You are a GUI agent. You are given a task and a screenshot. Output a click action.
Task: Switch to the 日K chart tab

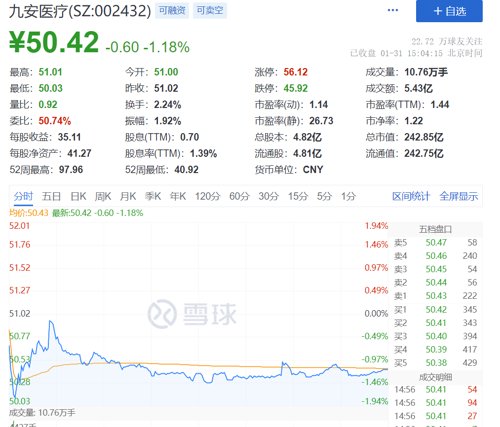tap(78, 196)
